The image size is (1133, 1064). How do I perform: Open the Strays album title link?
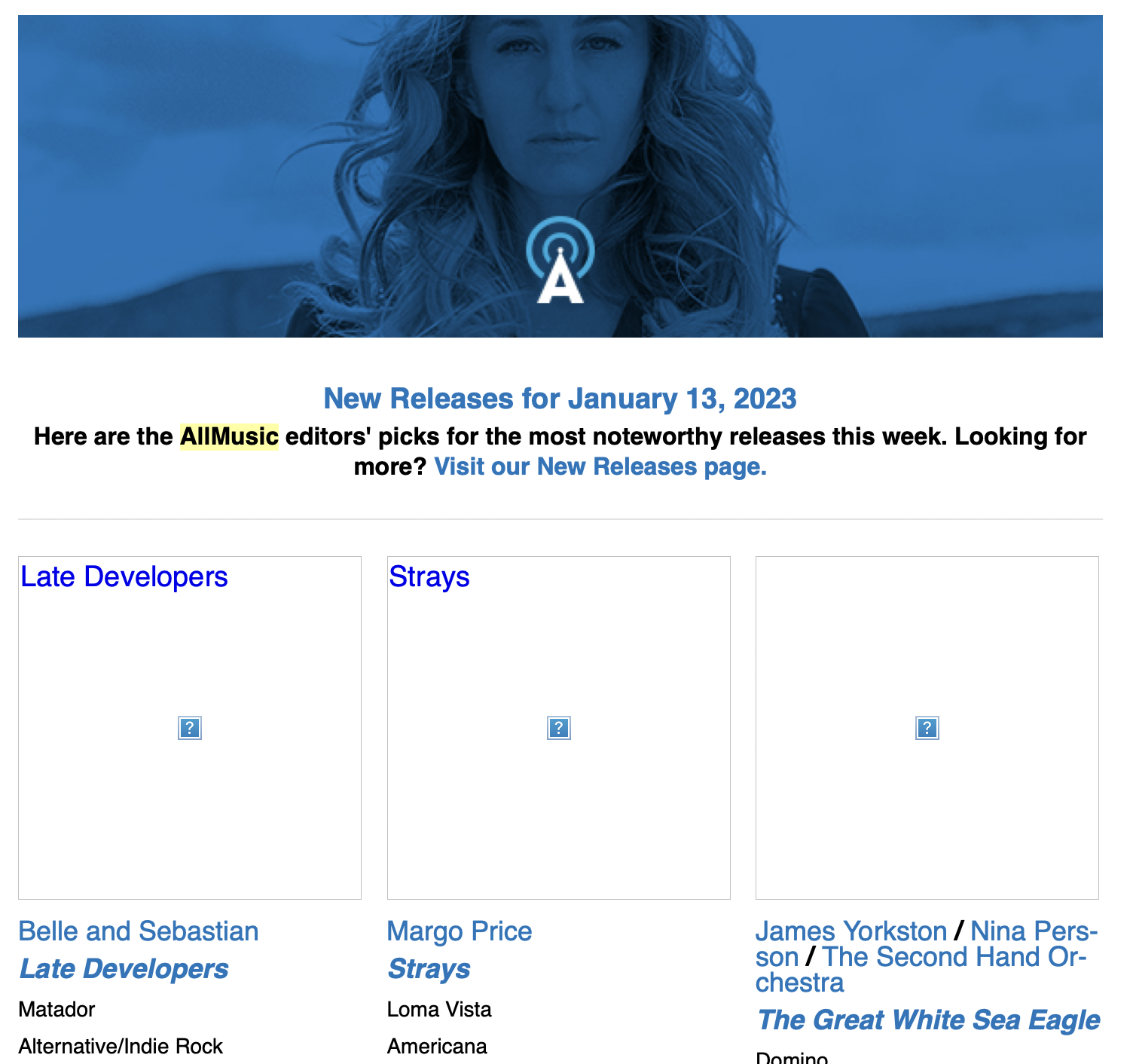point(428,969)
